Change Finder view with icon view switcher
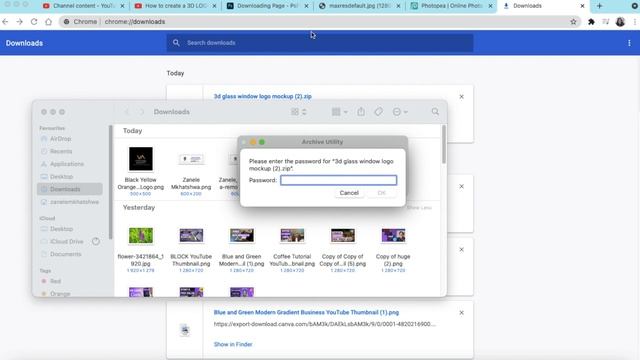The width and height of the screenshot is (640, 360). click(299, 112)
